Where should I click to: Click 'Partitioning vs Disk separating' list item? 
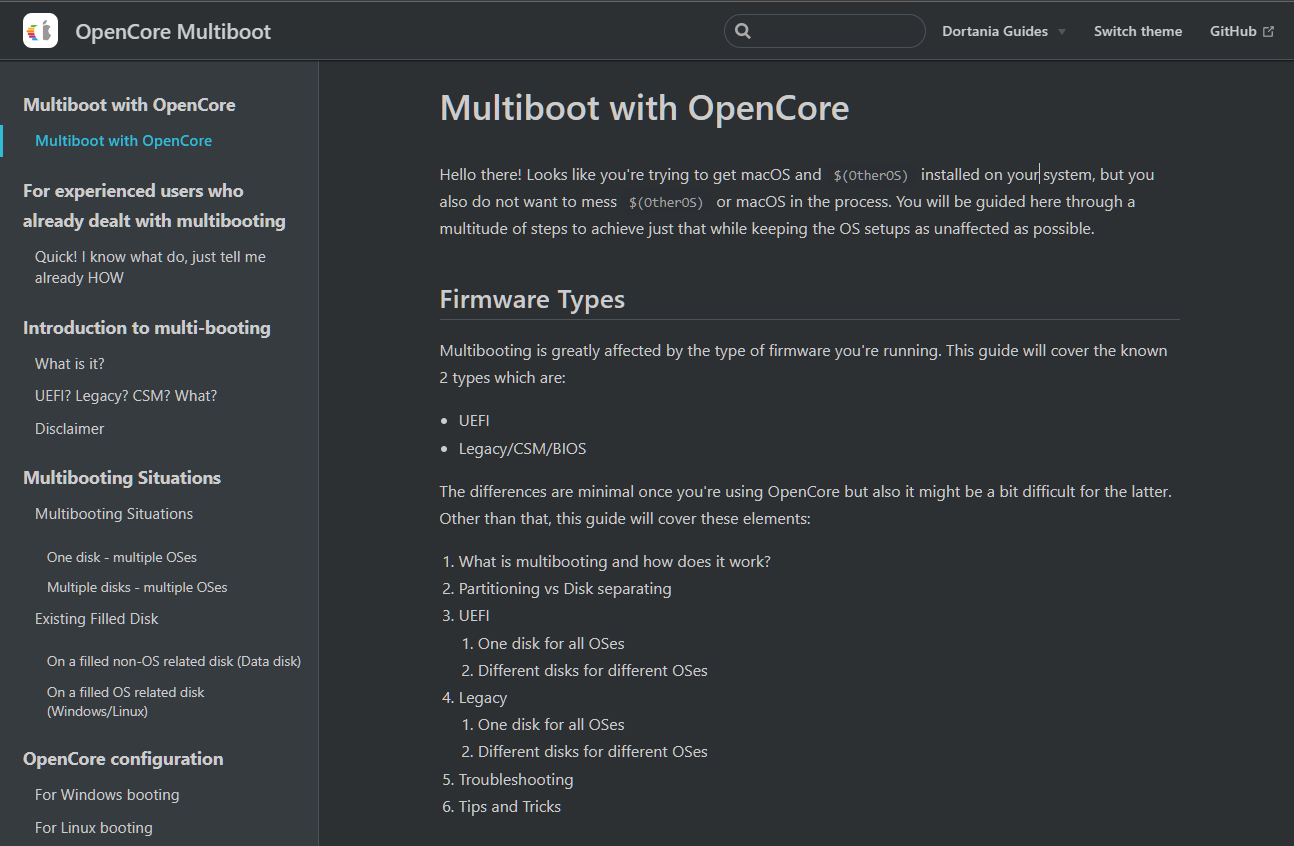click(x=565, y=589)
